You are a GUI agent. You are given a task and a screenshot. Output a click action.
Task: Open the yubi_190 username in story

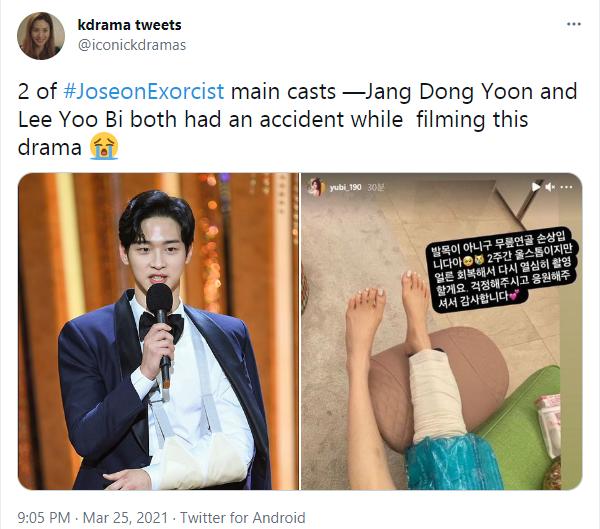click(346, 187)
